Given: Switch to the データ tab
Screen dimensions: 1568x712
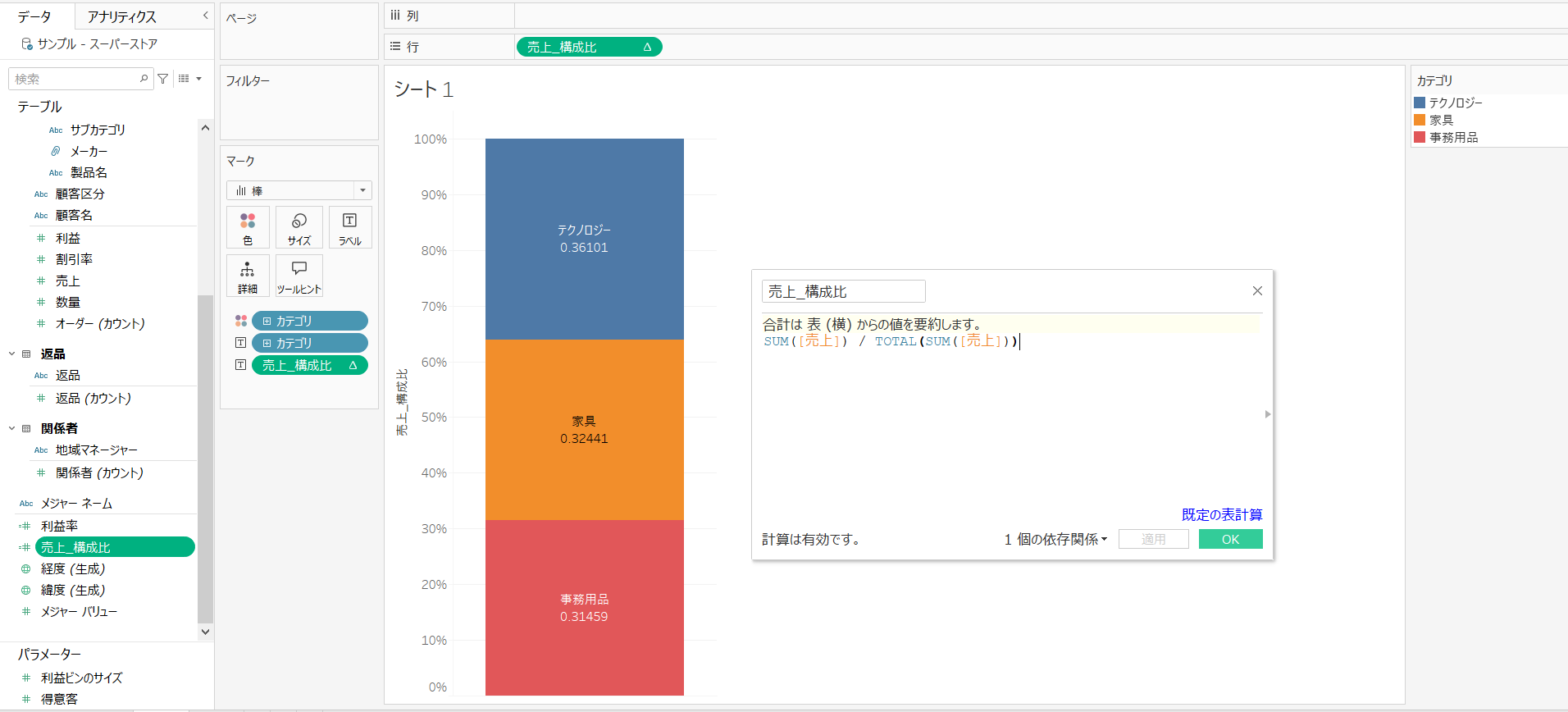Looking at the screenshot, I should 34,16.
